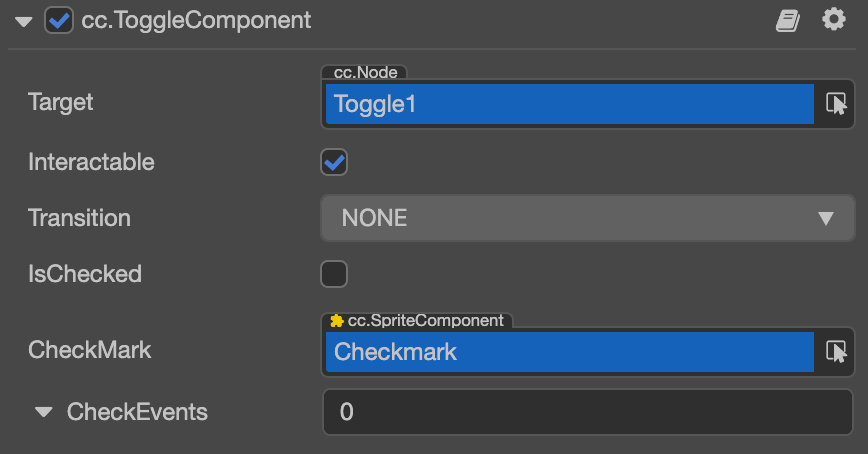Click the cc.ToggleComponent header title
The height and width of the screenshot is (454, 868).
pos(195,21)
